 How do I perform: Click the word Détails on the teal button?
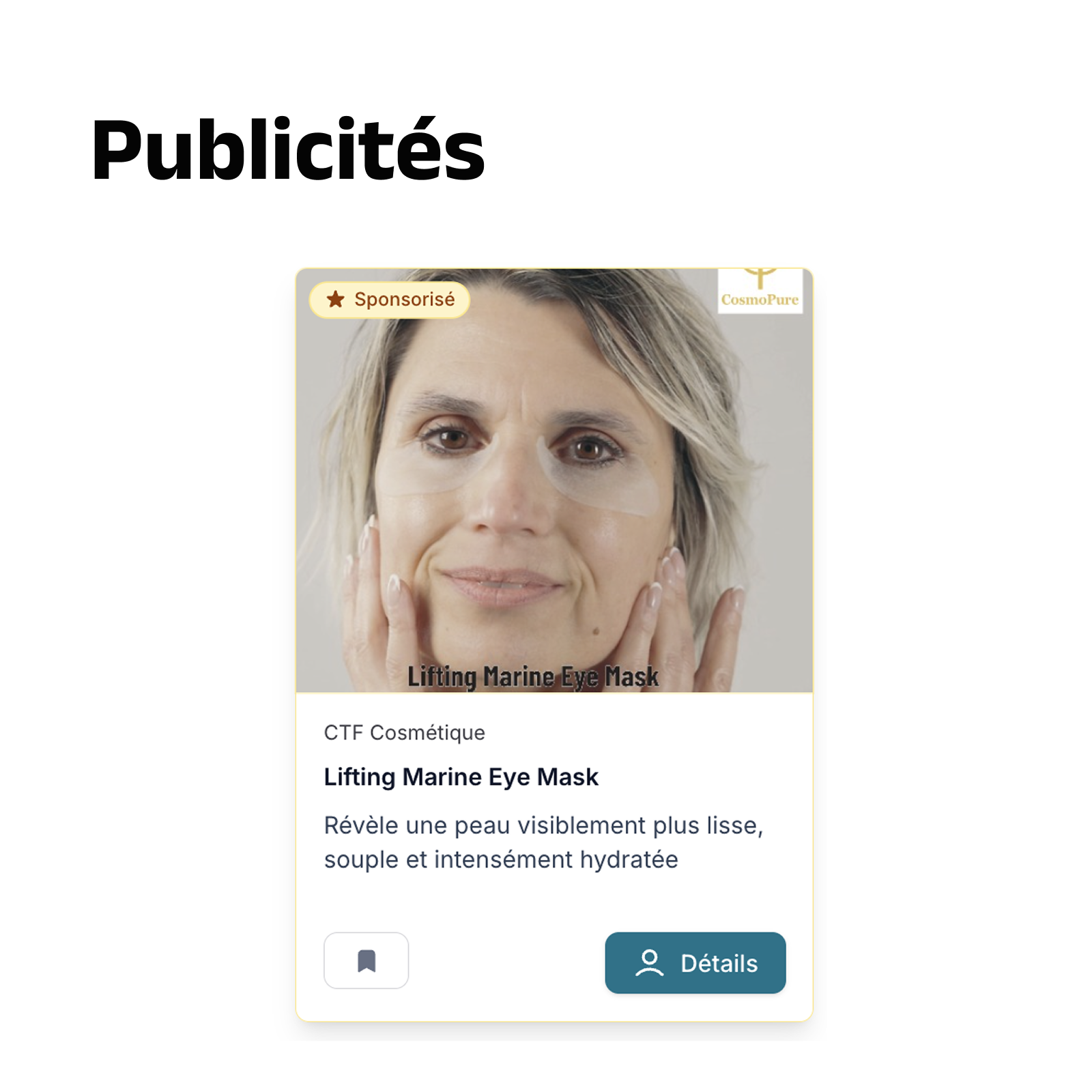(719, 963)
